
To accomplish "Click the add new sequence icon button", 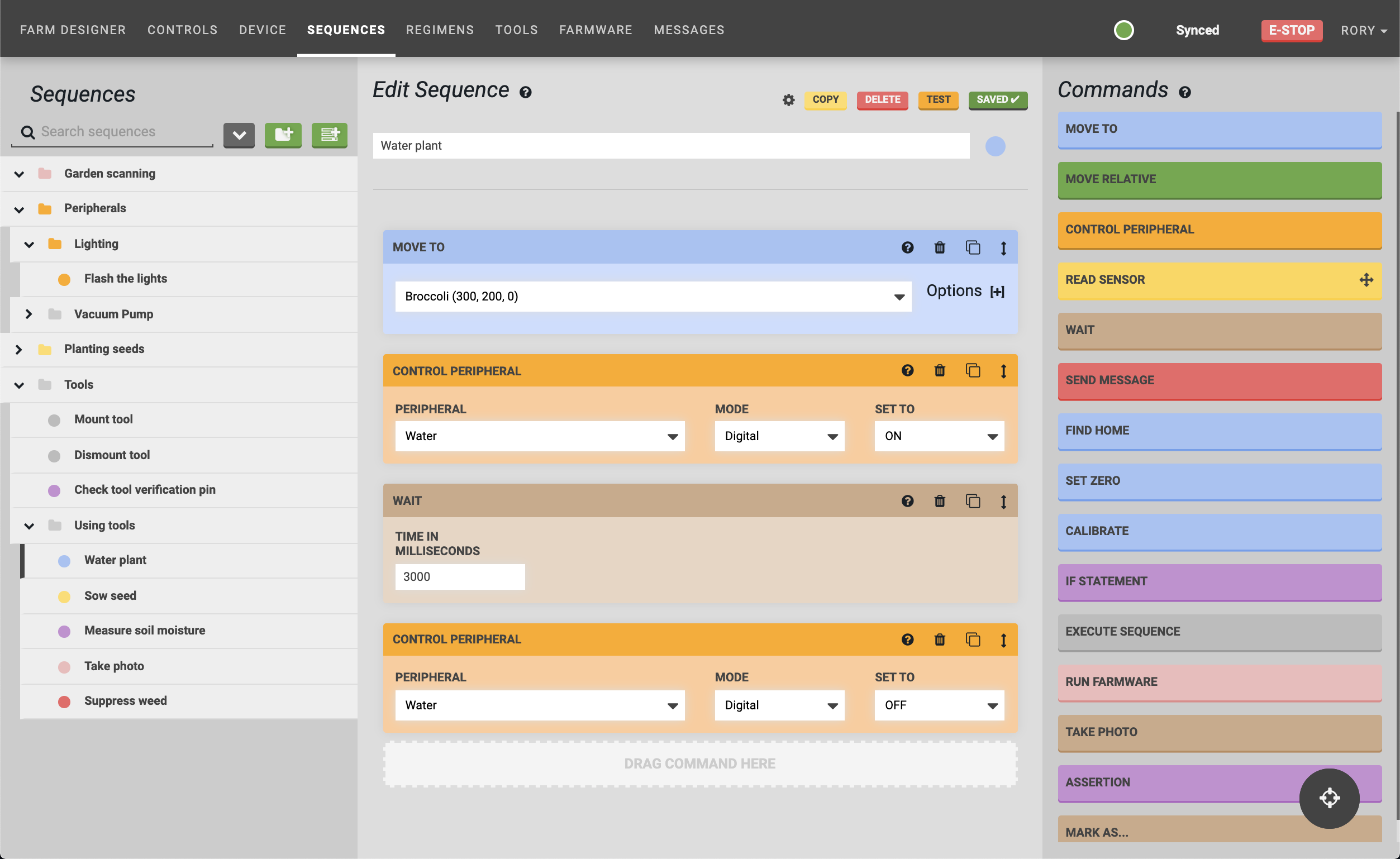I will pos(329,135).
